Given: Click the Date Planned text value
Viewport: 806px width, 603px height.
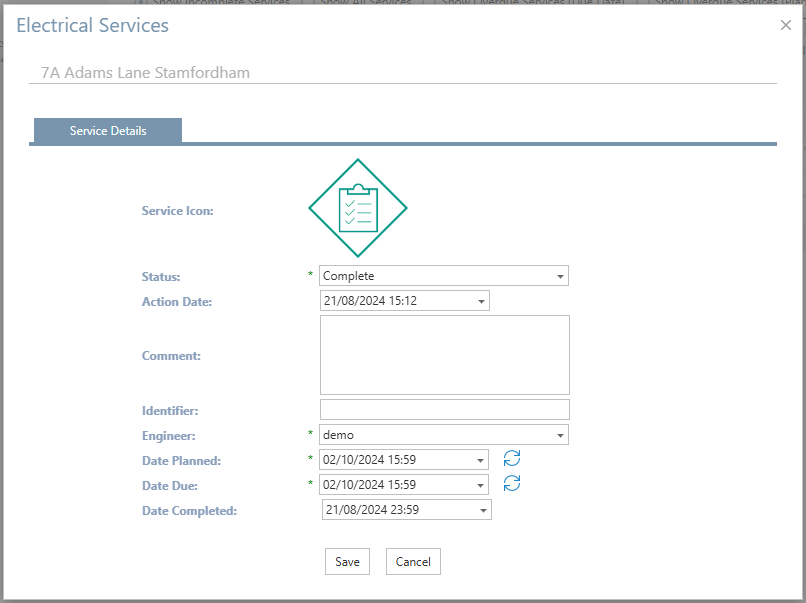Looking at the screenshot, I should 395,460.
